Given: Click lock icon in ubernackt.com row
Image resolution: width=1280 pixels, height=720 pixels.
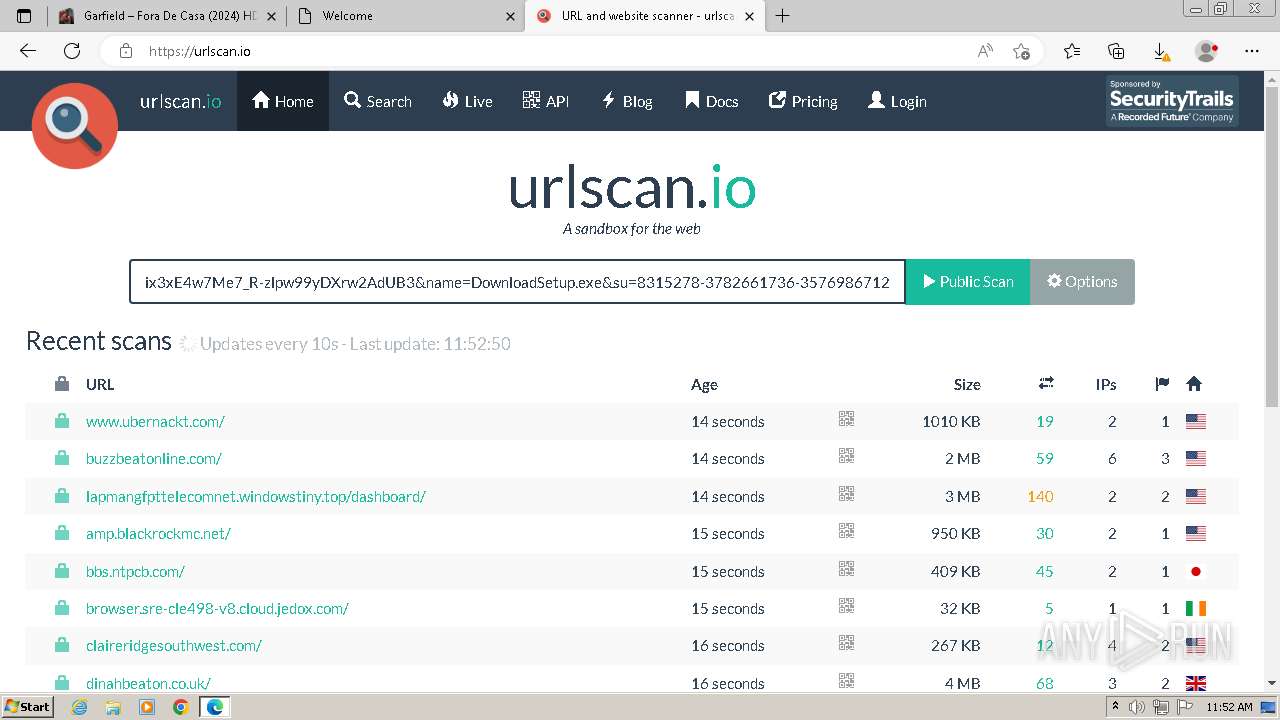Looking at the screenshot, I should 62,421.
